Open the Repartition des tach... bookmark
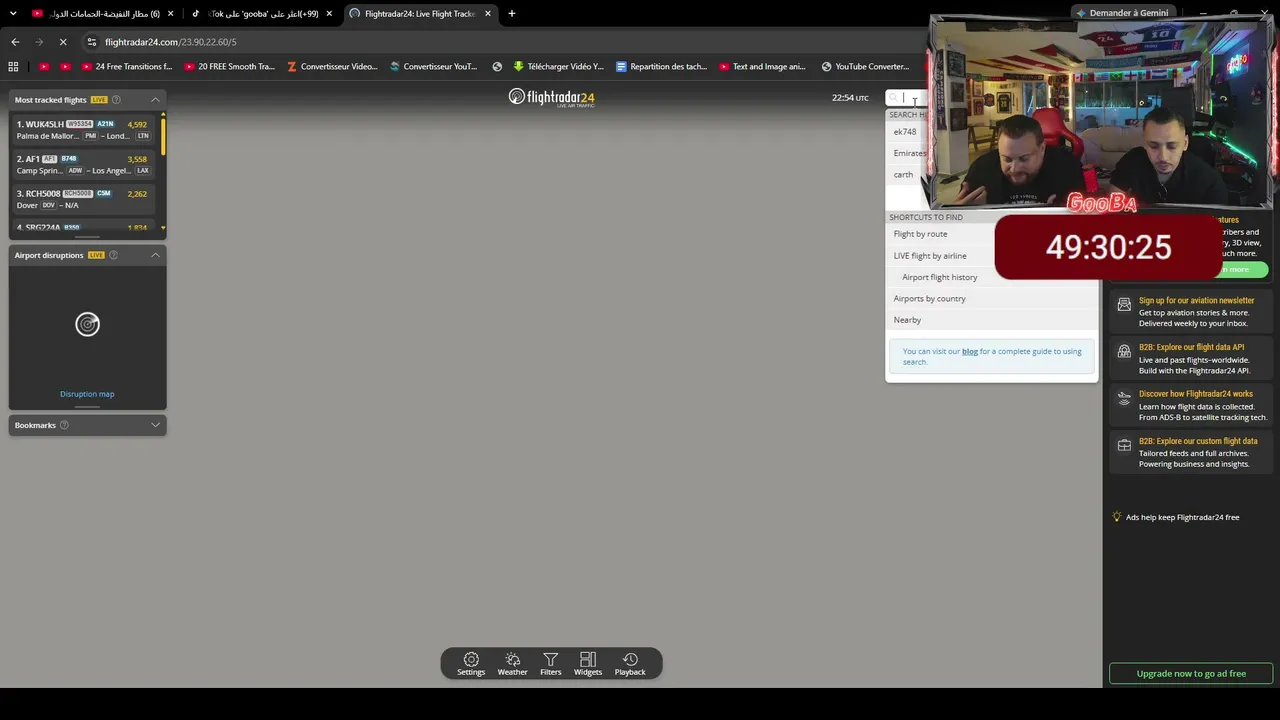1280x720 pixels. tap(661, 67)
